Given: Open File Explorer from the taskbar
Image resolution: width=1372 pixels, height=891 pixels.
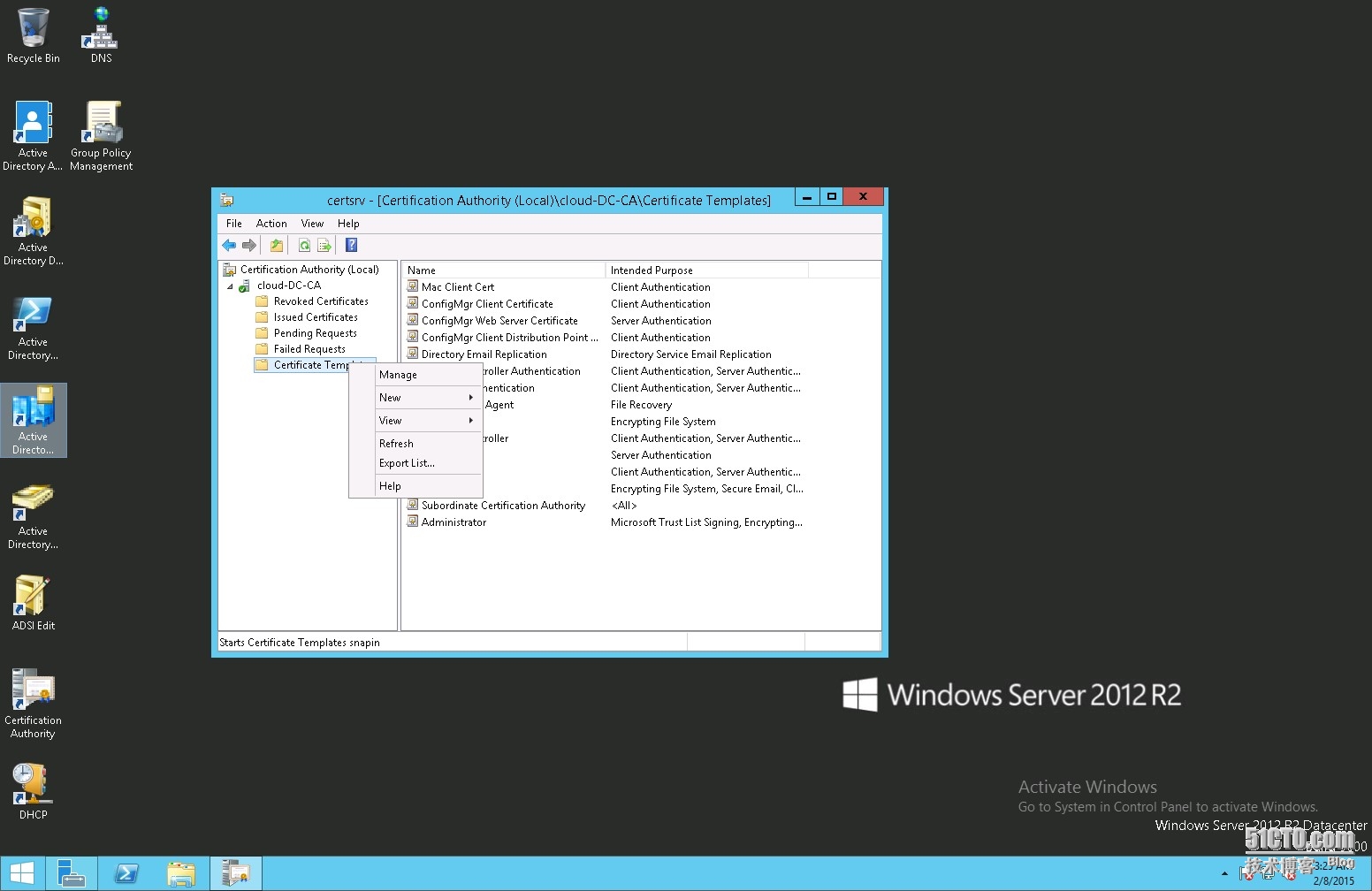Looking at the screenshot, I should (x=181, y=873).
